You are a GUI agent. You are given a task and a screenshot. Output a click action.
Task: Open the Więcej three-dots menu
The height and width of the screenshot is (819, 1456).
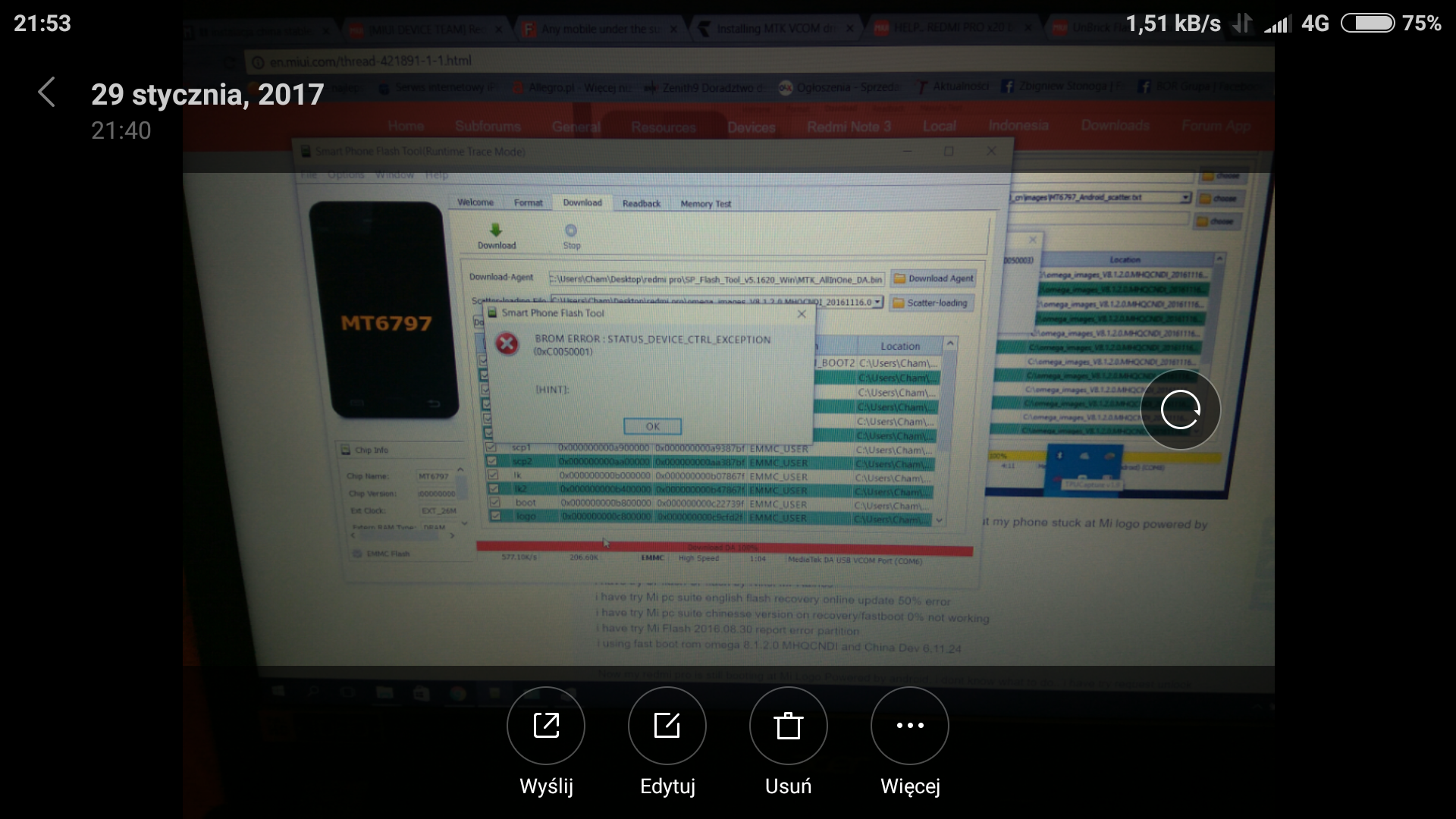pyautogui.click(x=910, y=726)
